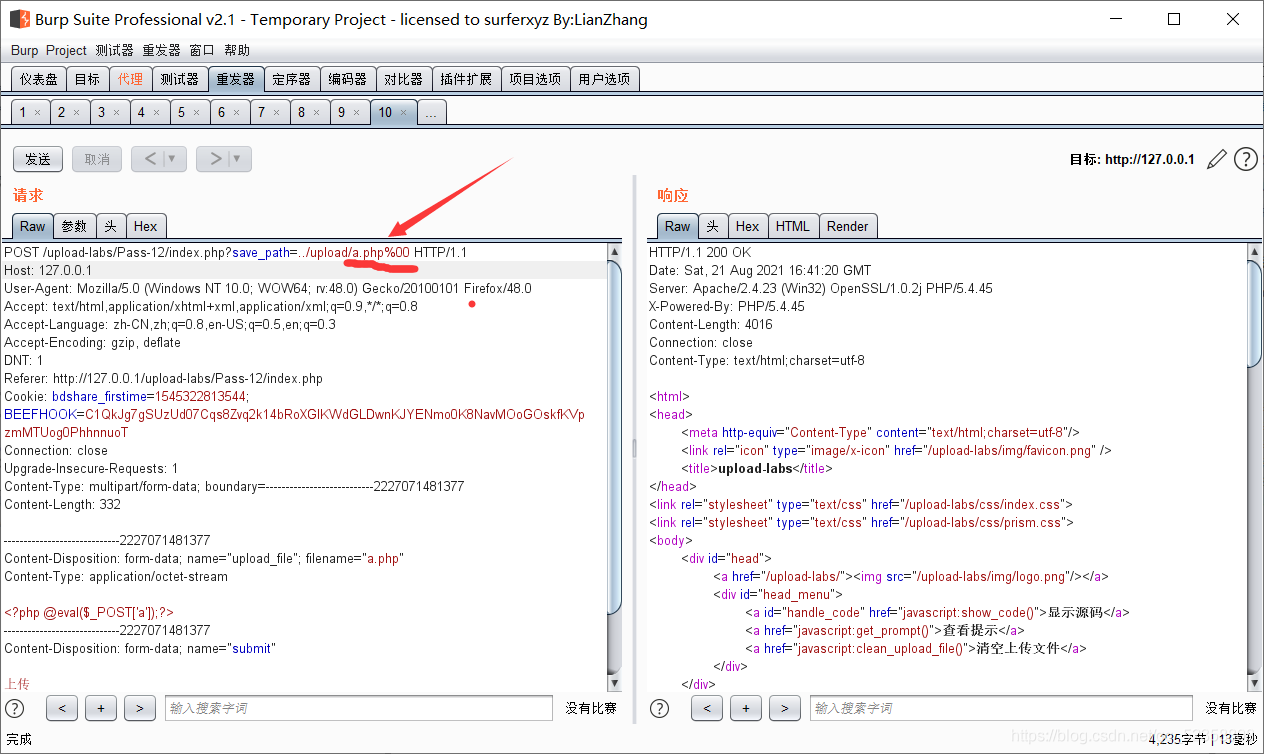
Task: Select the response Render tab
Action: click(848, 226)
